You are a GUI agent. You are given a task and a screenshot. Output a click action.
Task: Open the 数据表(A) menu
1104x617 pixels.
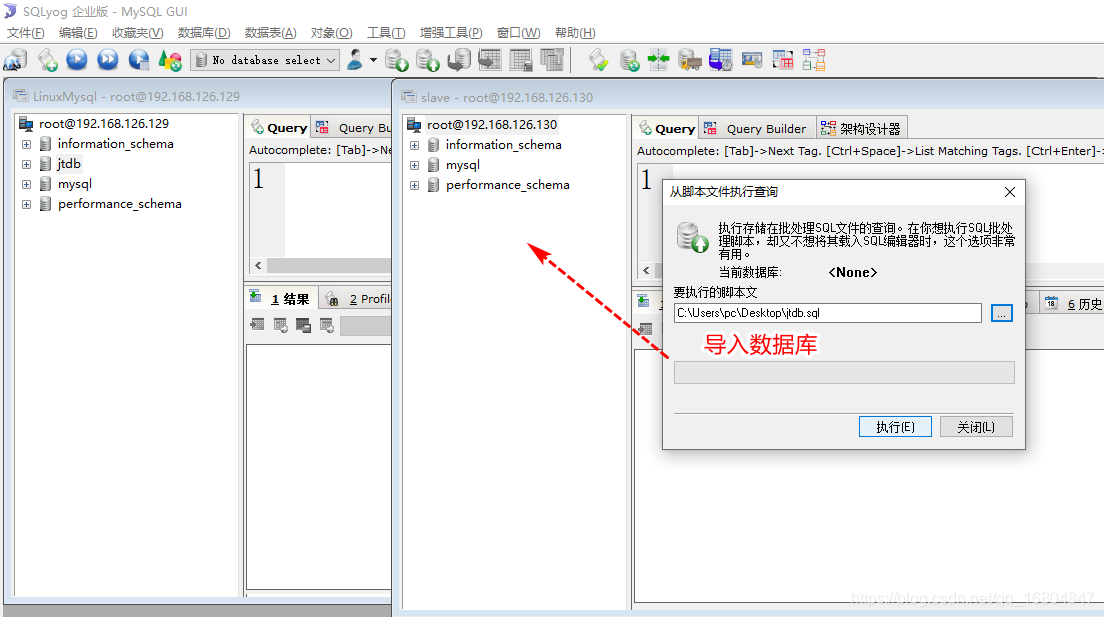270,32
